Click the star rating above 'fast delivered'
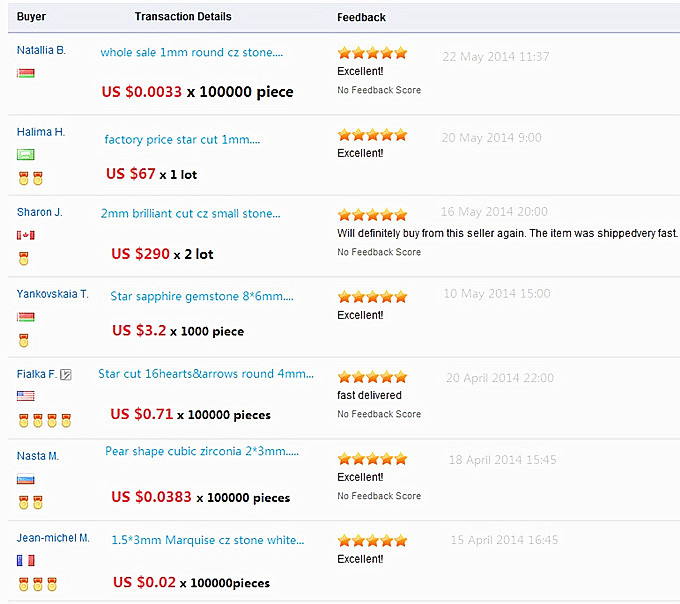Image resolution: width=680 pixels, height=604 pixels. [373, 377]
